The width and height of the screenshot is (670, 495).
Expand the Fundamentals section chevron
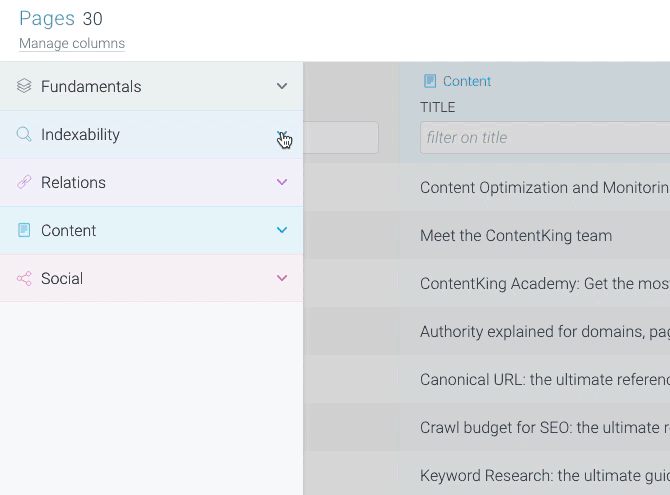(x=282, y=86)
